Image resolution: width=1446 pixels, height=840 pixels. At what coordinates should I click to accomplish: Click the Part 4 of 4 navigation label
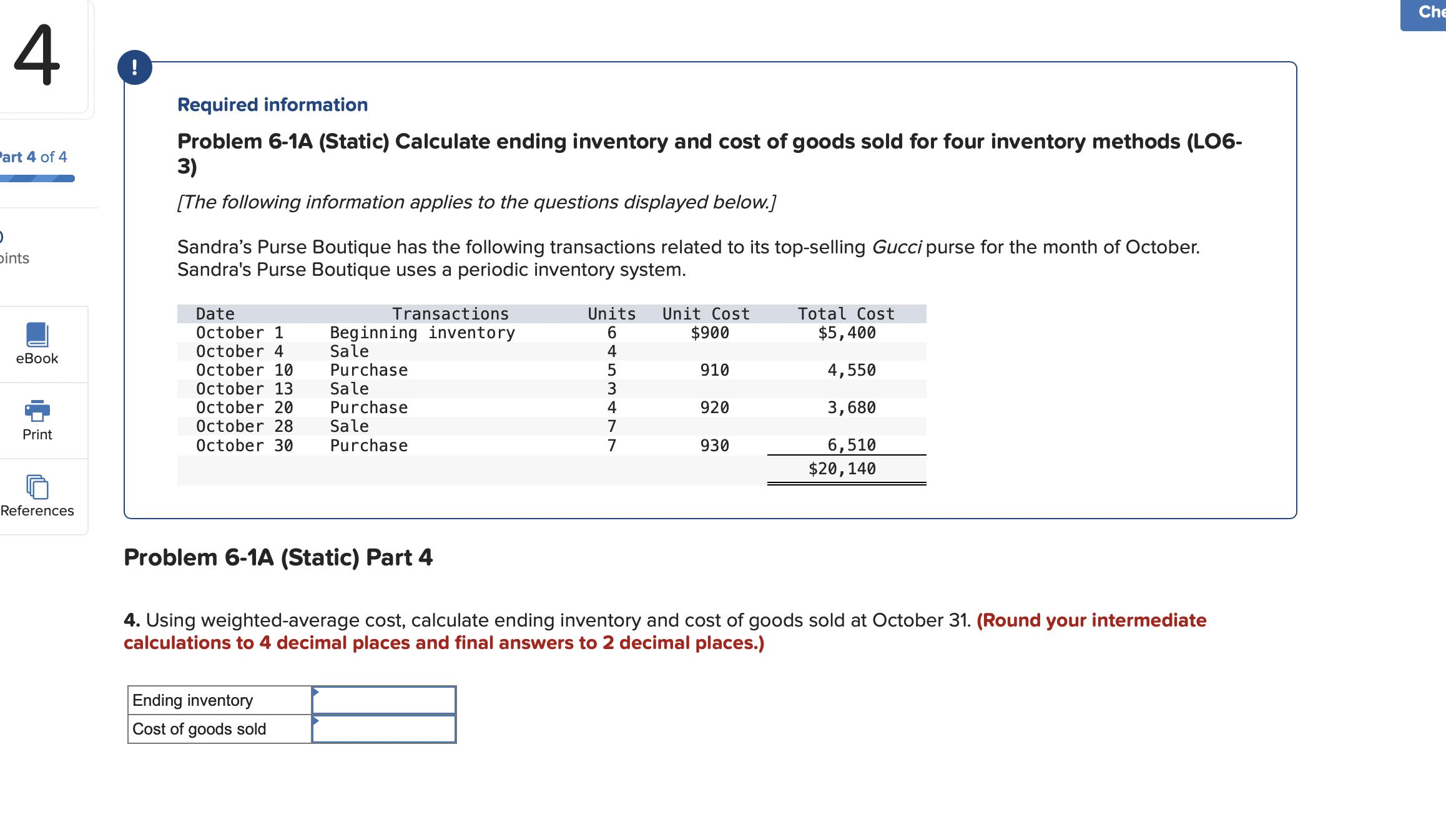point(32,157)
